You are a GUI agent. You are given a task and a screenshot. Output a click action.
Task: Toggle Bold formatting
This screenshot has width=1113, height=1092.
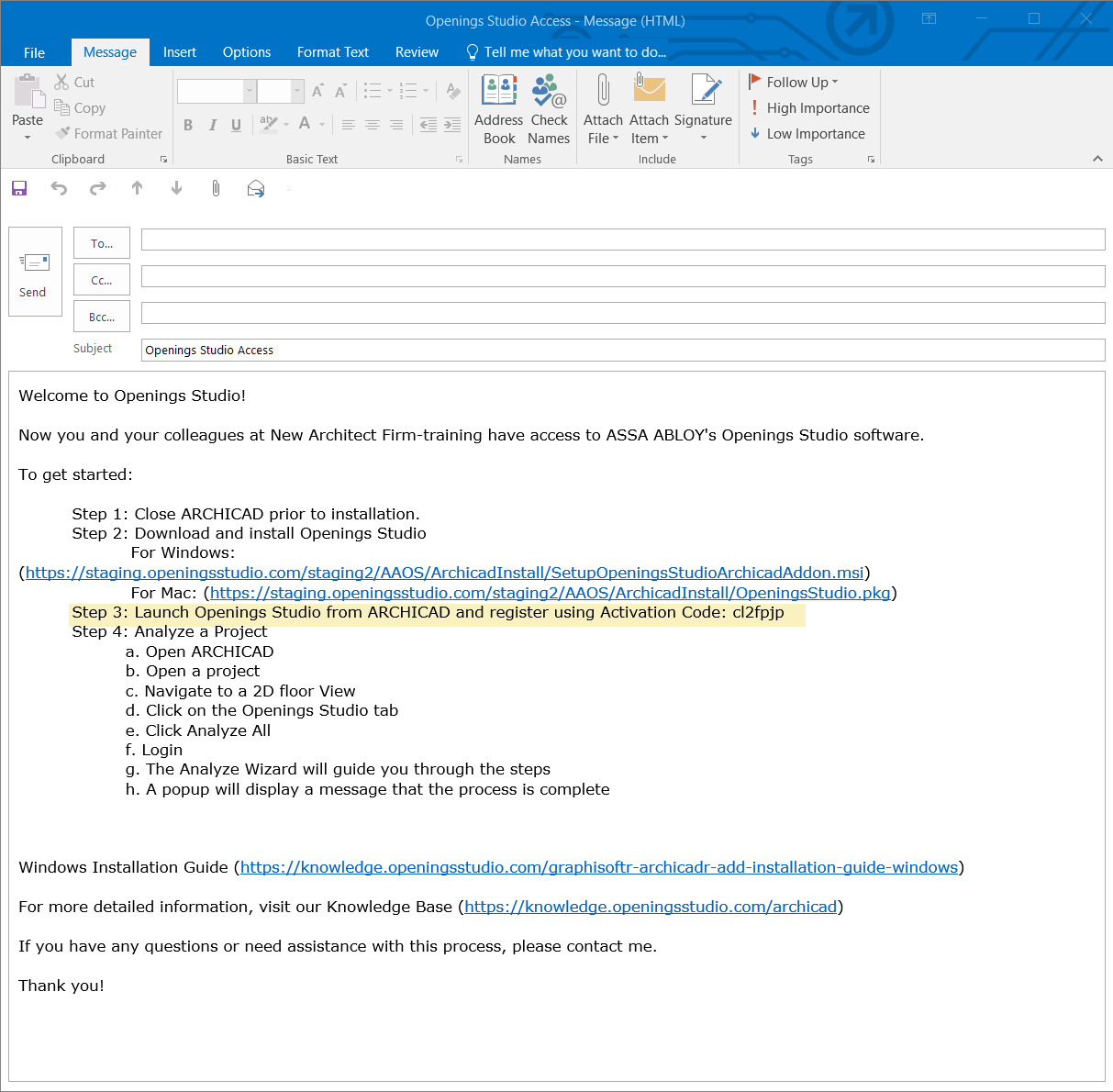tap(188, 125)
